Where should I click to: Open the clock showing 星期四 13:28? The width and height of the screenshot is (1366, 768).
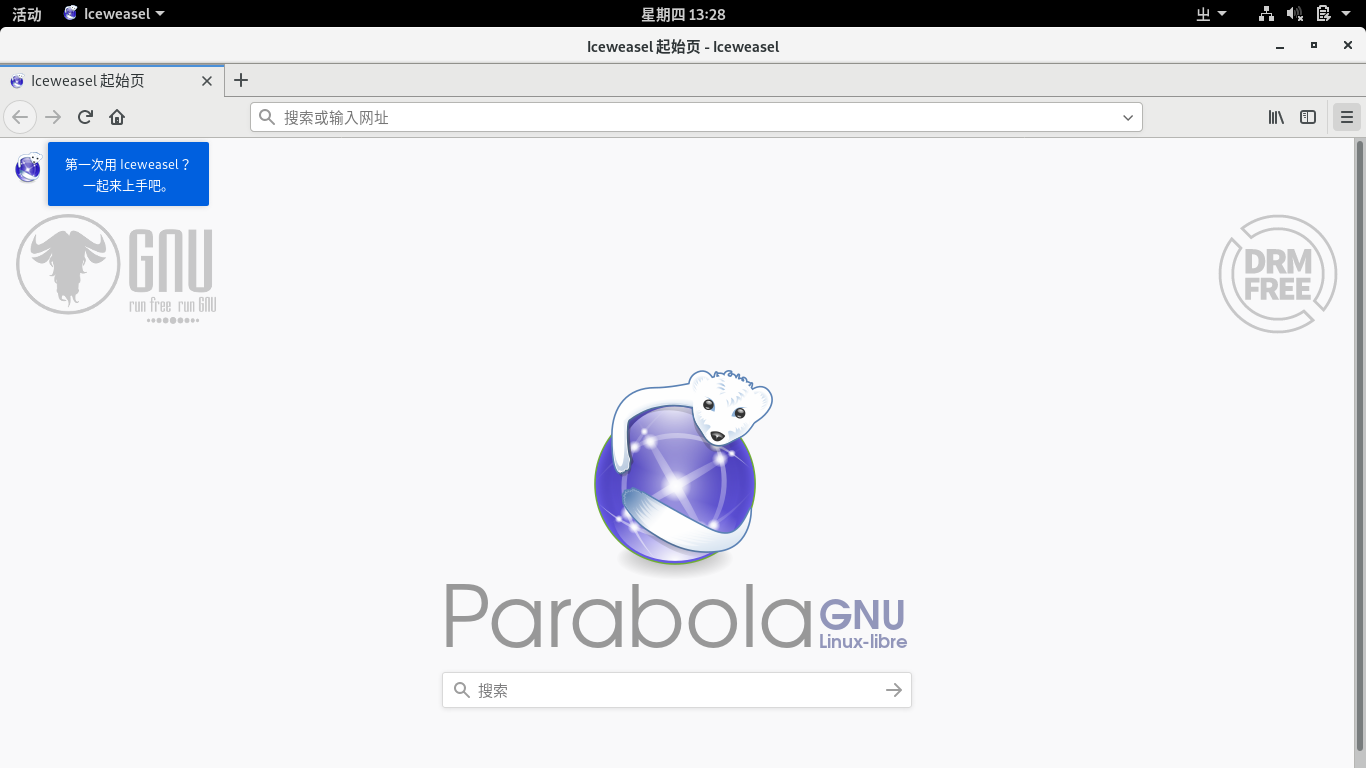(x=683, y=14)
